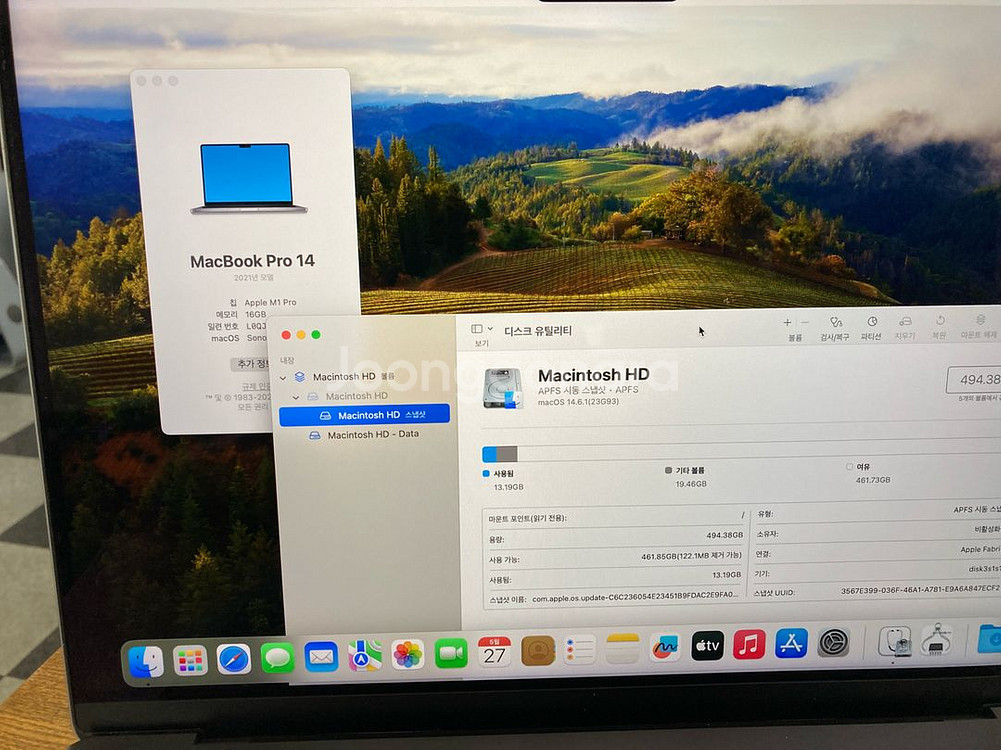Viewport: 1001px width, 750px height.
Task: Click the 칩 Apple M1 Pro line
Action: [x=263, y=303]
